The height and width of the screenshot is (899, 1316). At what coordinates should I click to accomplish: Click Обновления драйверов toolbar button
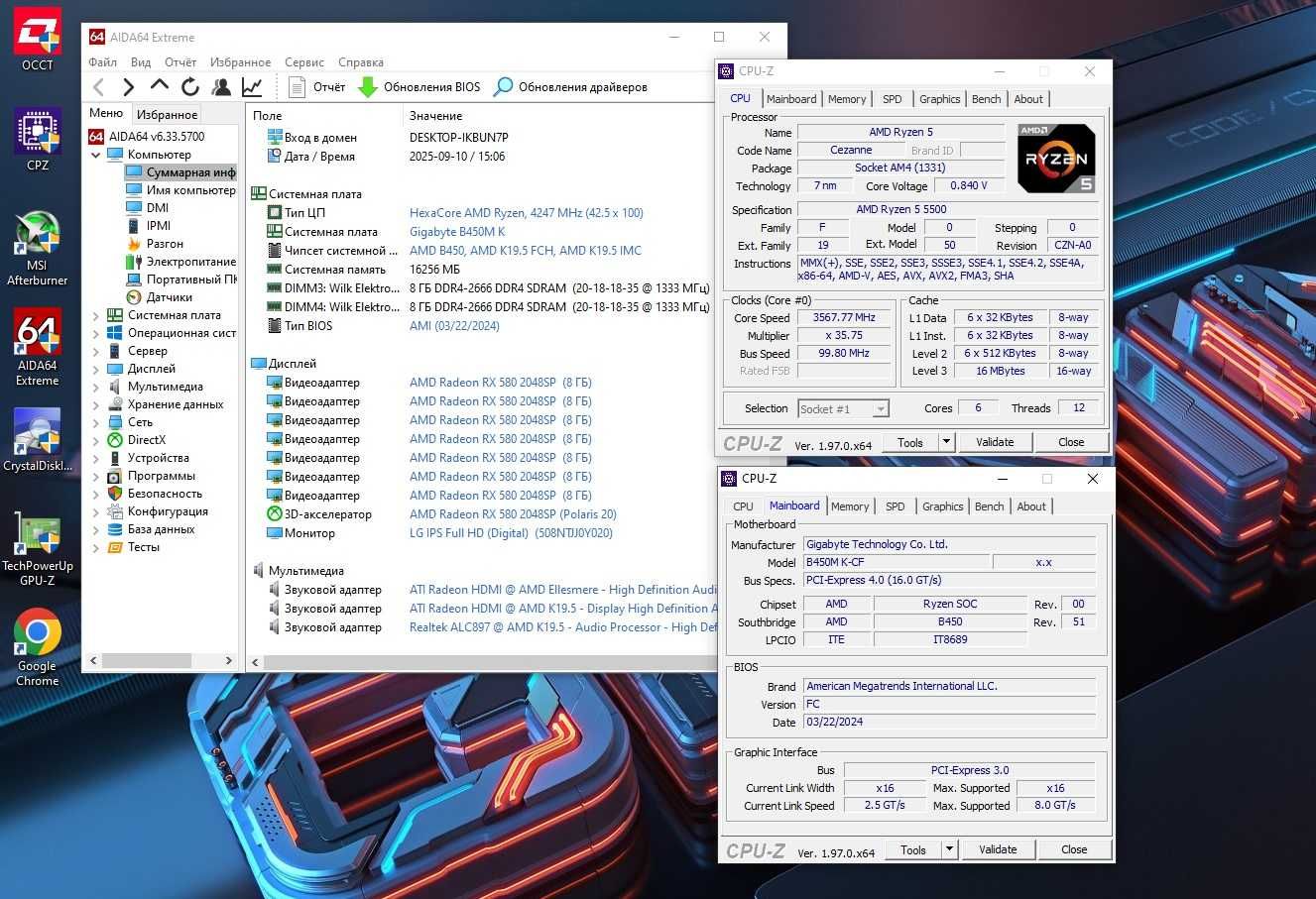click(570, 87)
